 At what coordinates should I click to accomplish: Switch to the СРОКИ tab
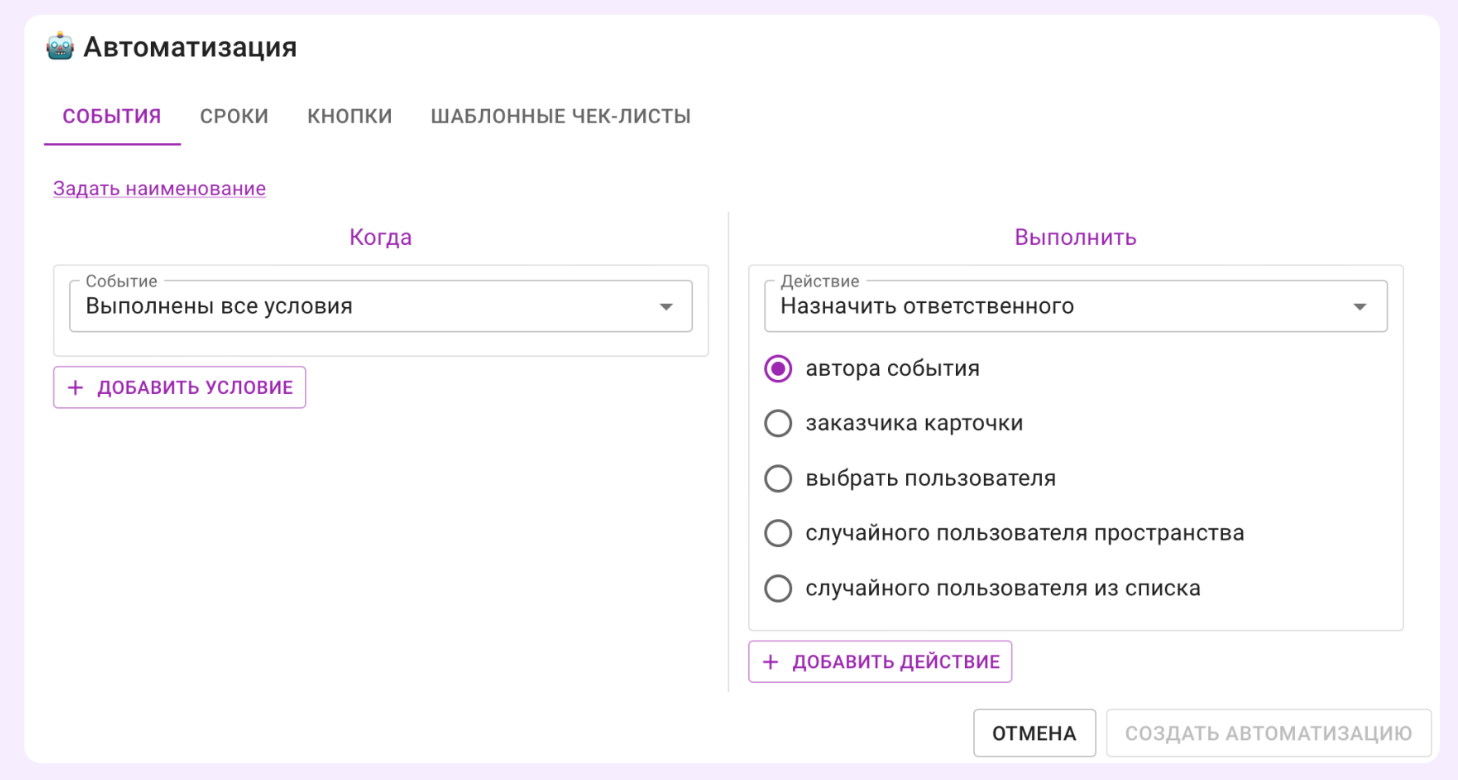pyautogui.click(x=234, y=115)
